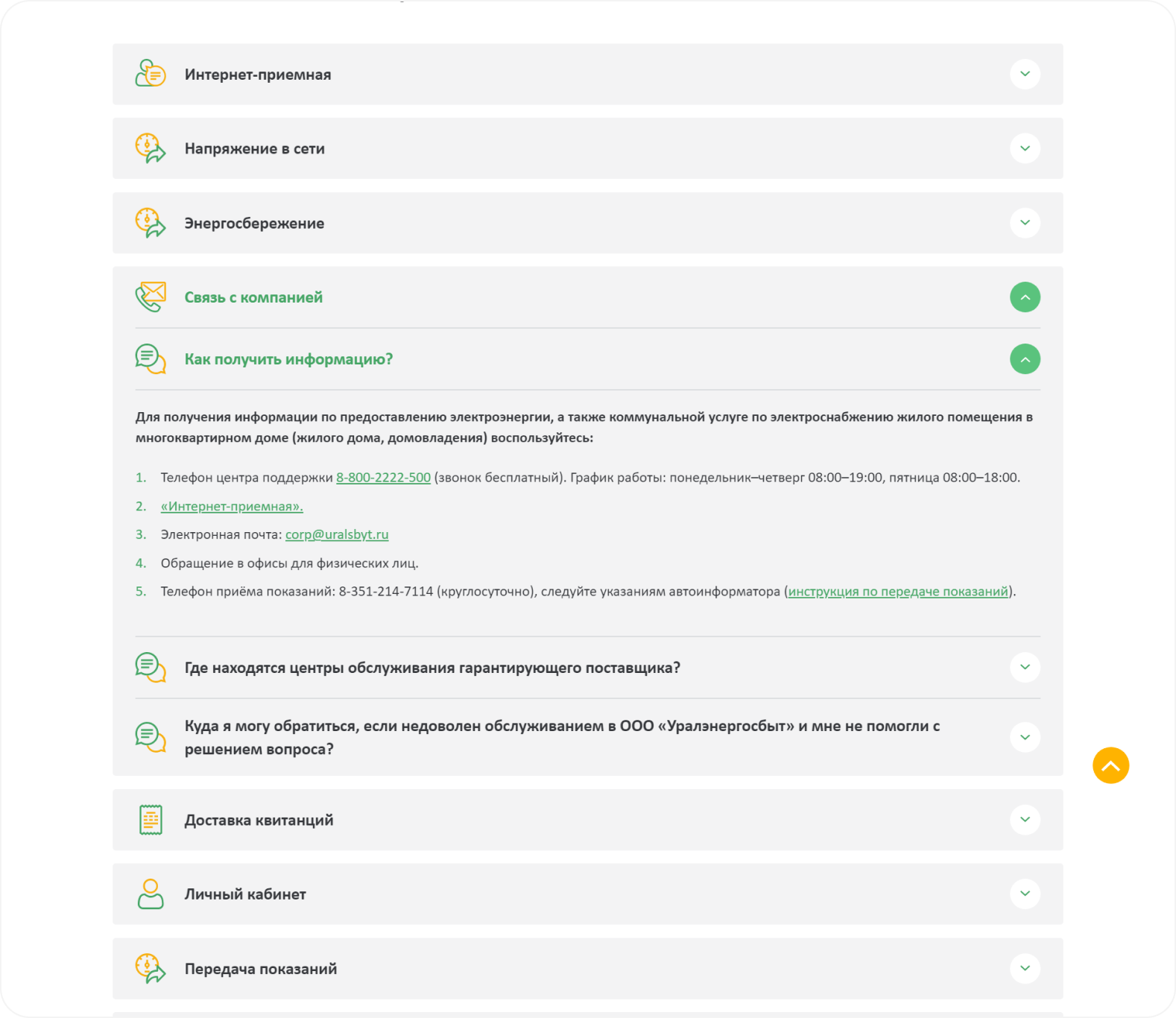Click the Напряжение в сети meter icon
Screen dimensions: 1176x1018
151,148
